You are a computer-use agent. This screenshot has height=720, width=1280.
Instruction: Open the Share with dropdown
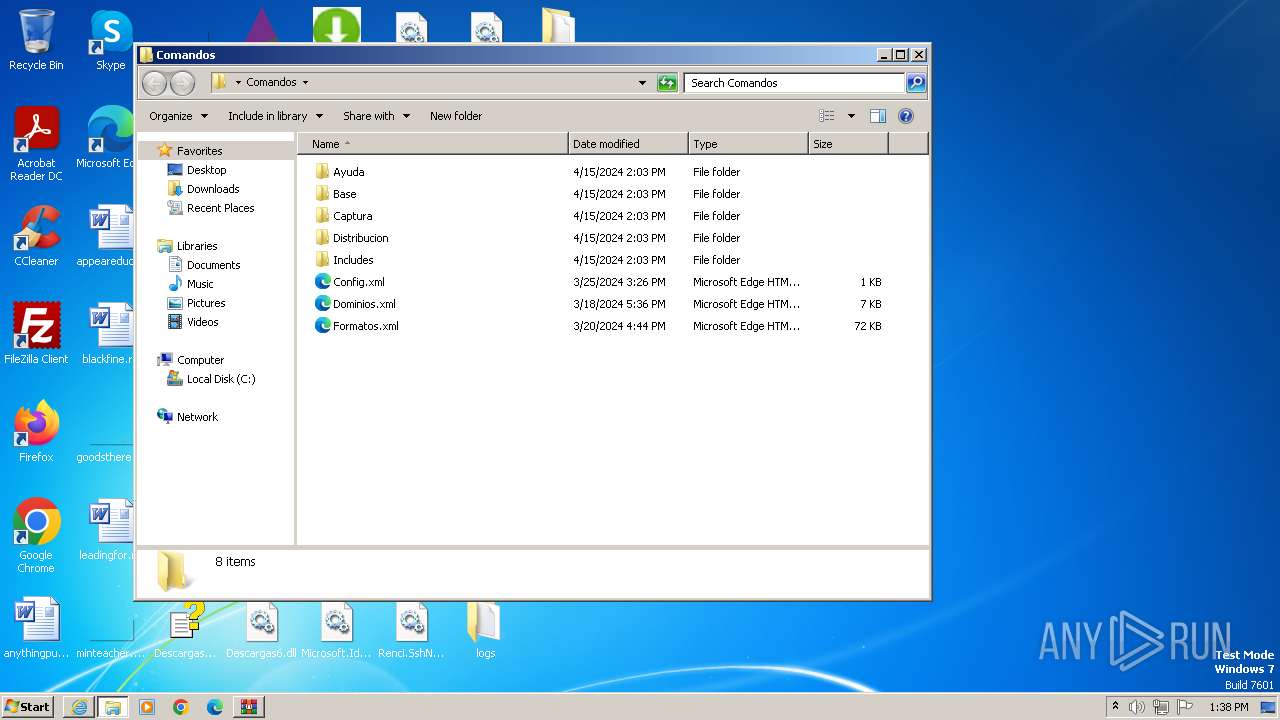click(x=376, y=116)
